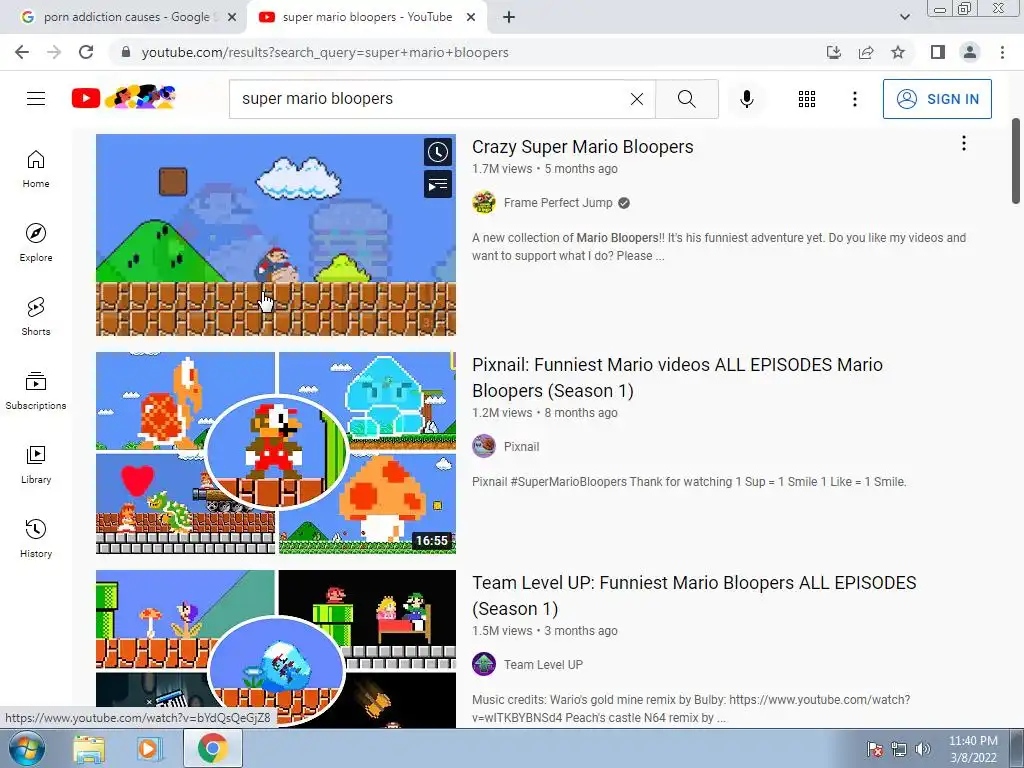This screenshot has width=1024, height=768.
Task: Open Subscriptions in the sidebar
Action: point(36,391)
